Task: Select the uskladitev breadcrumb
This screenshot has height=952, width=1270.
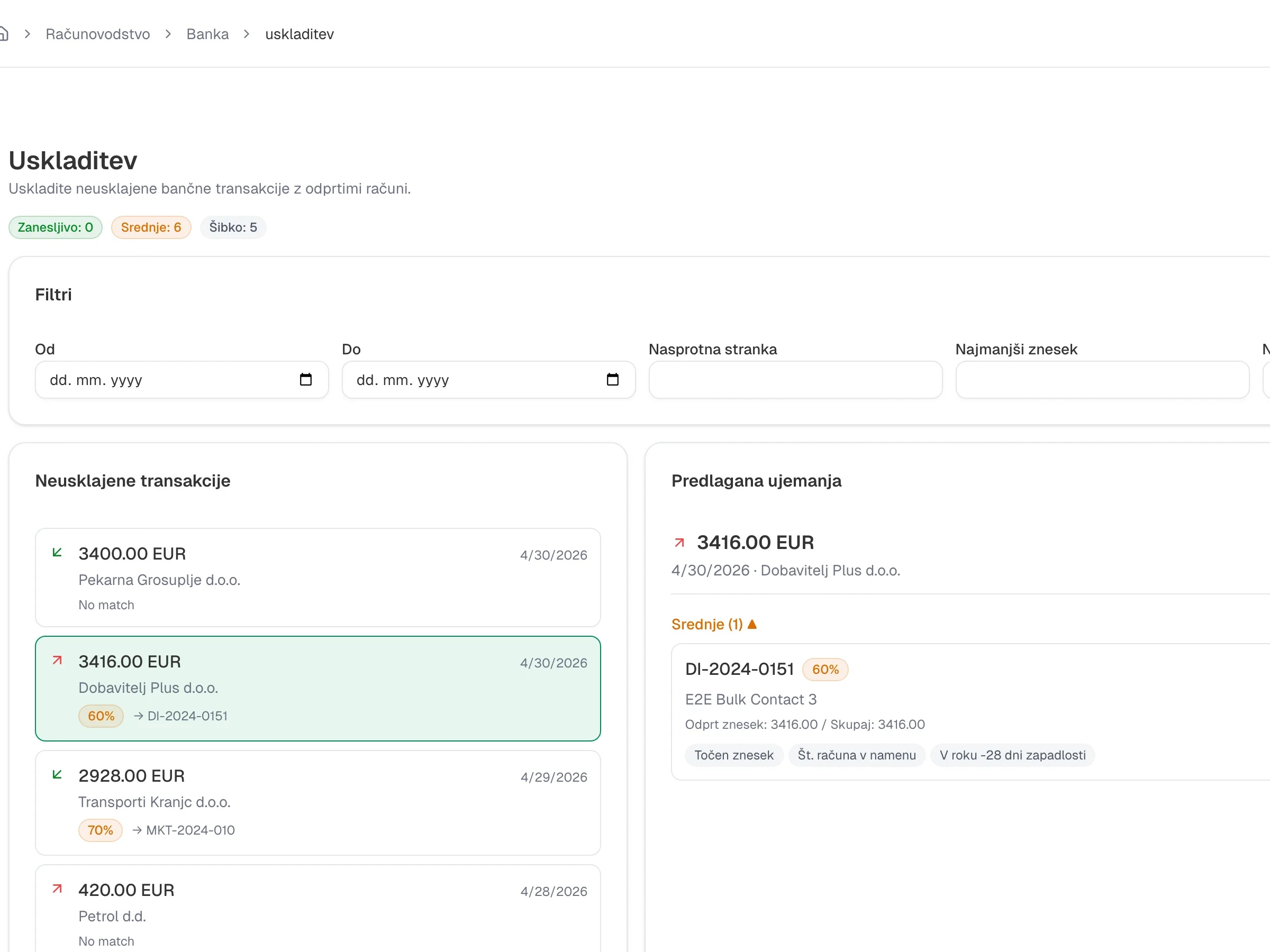Action: point(299,34)
